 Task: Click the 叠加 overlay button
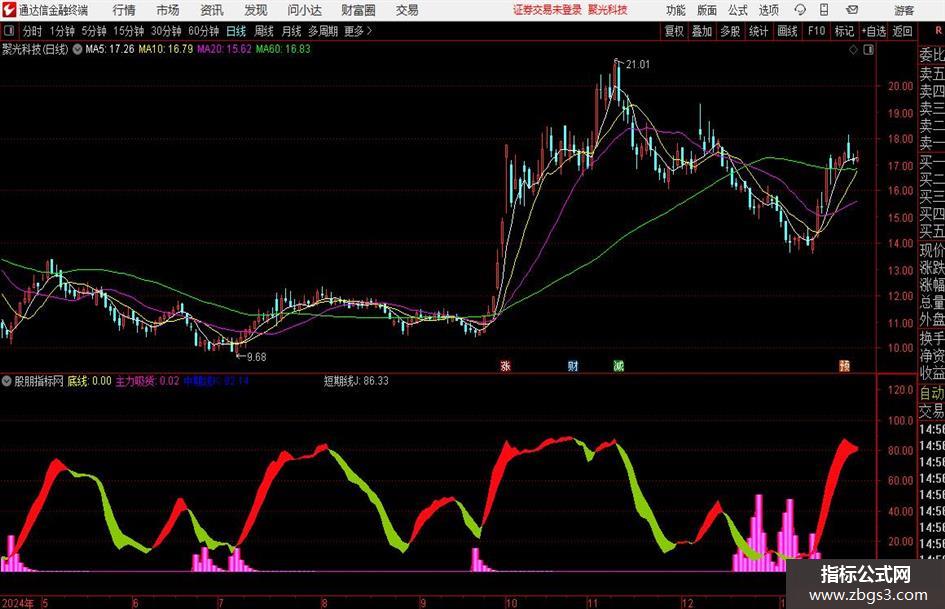[x=702, y=31]
